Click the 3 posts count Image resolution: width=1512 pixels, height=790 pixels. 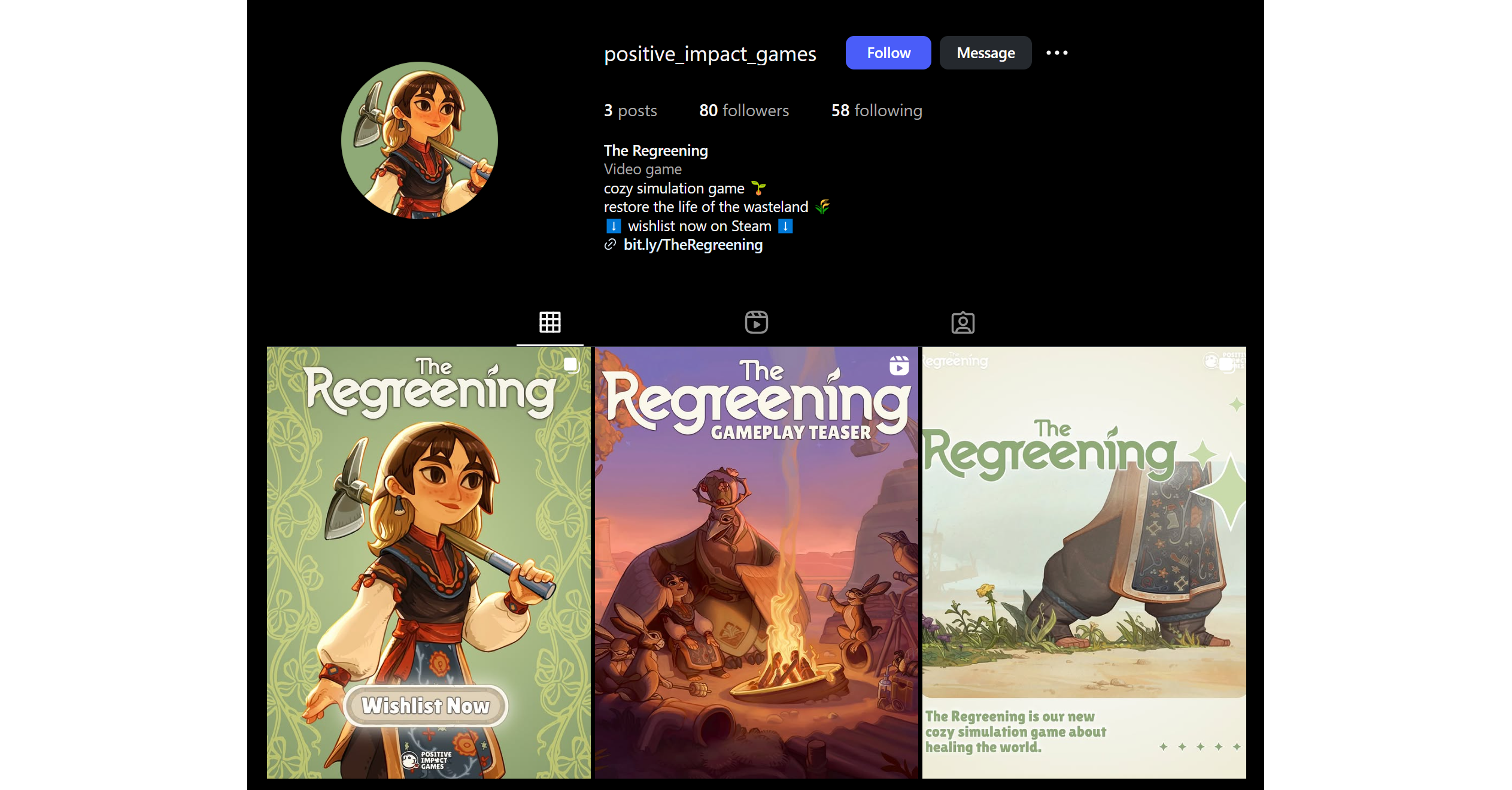coord(630,110)
